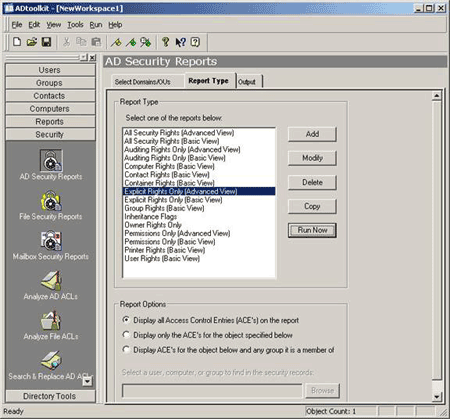Expand the Reports sidebar section
The width and height of the screenshot is (450, 419).
(50, 122)
